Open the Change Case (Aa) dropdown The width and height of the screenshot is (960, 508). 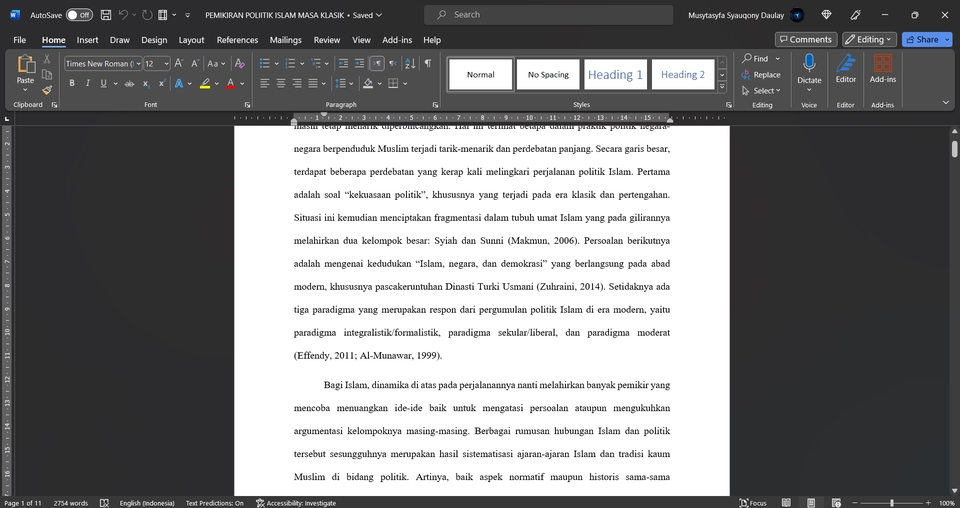click(216, 63)
